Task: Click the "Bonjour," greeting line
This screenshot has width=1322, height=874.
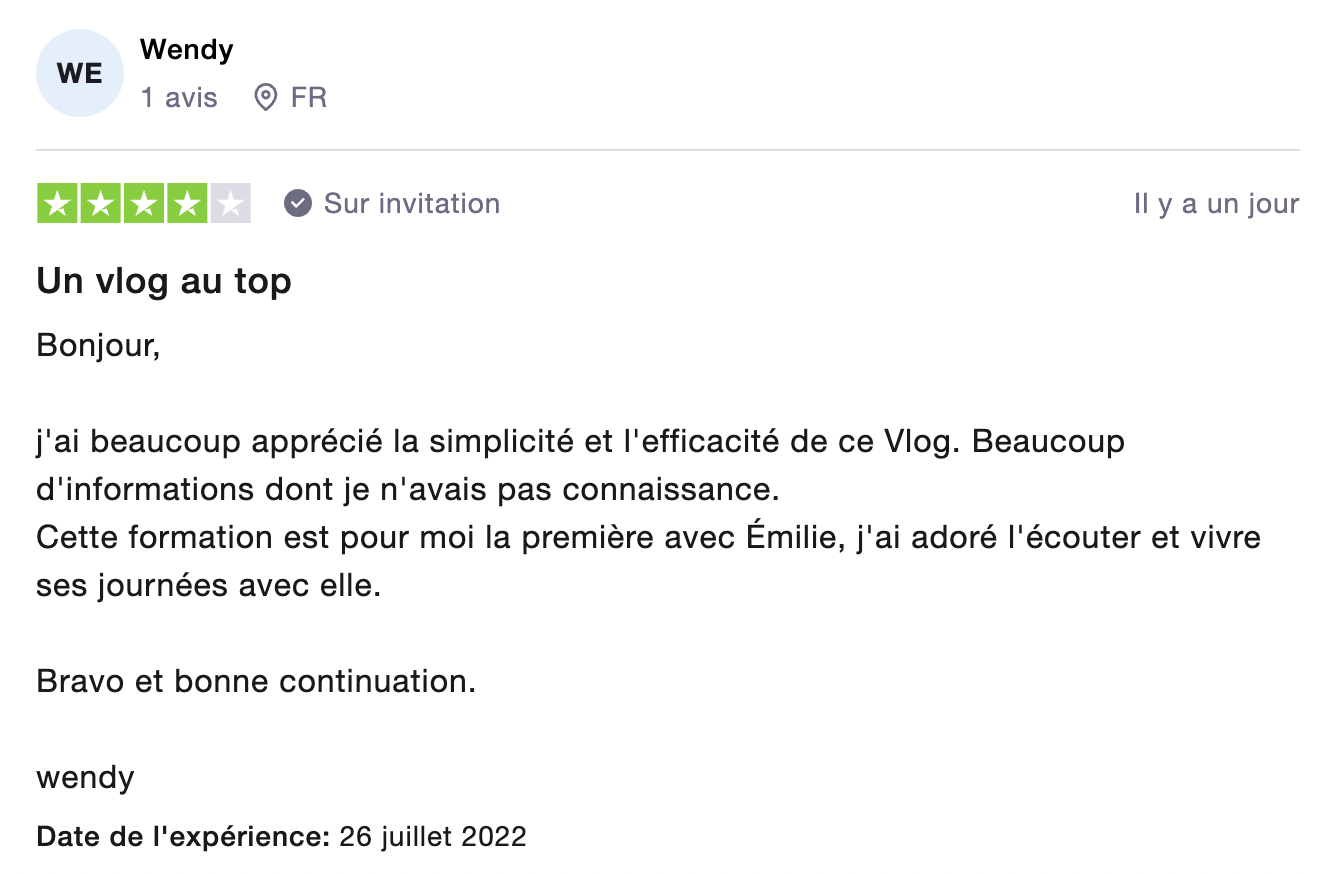Action: (x=98, y=345)
